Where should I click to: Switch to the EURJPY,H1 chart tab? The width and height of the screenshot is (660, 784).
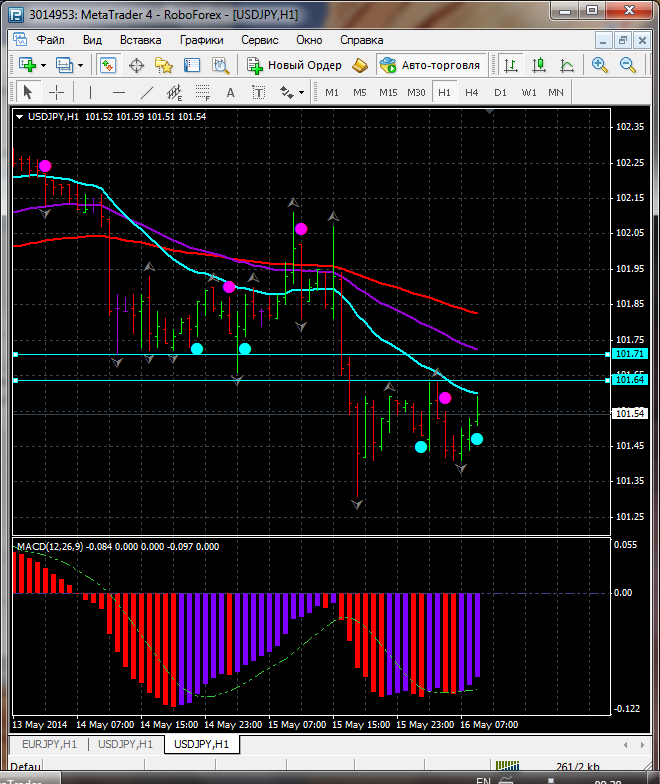tap(50, 744)
